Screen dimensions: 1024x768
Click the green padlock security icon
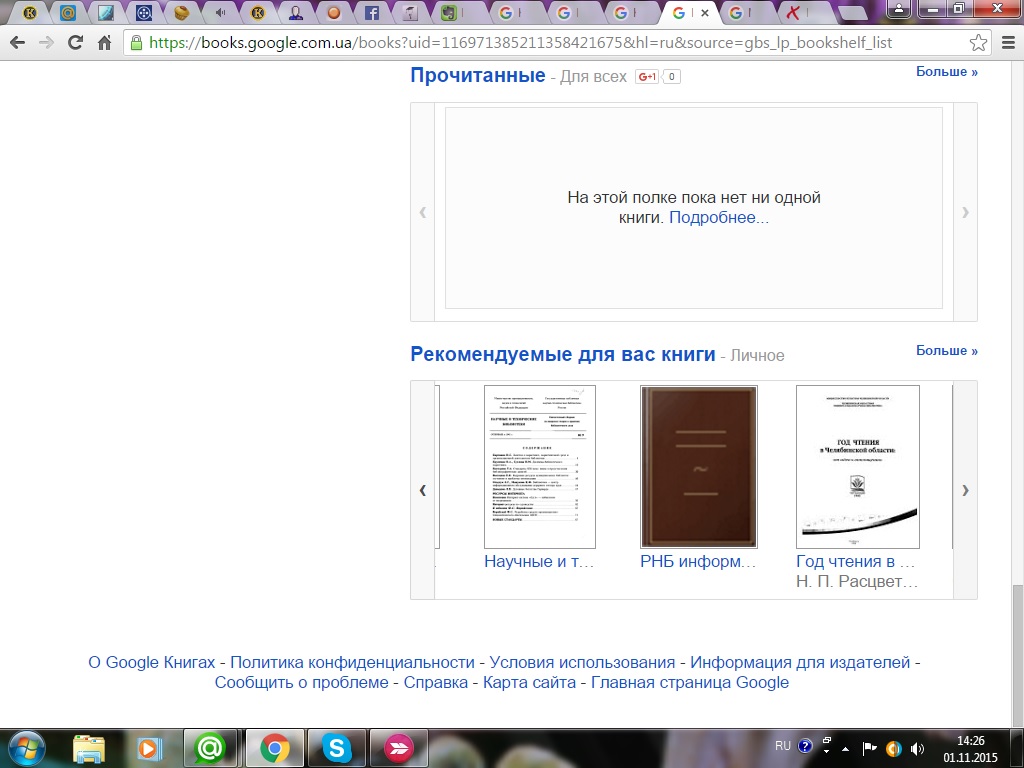[136, 43]
